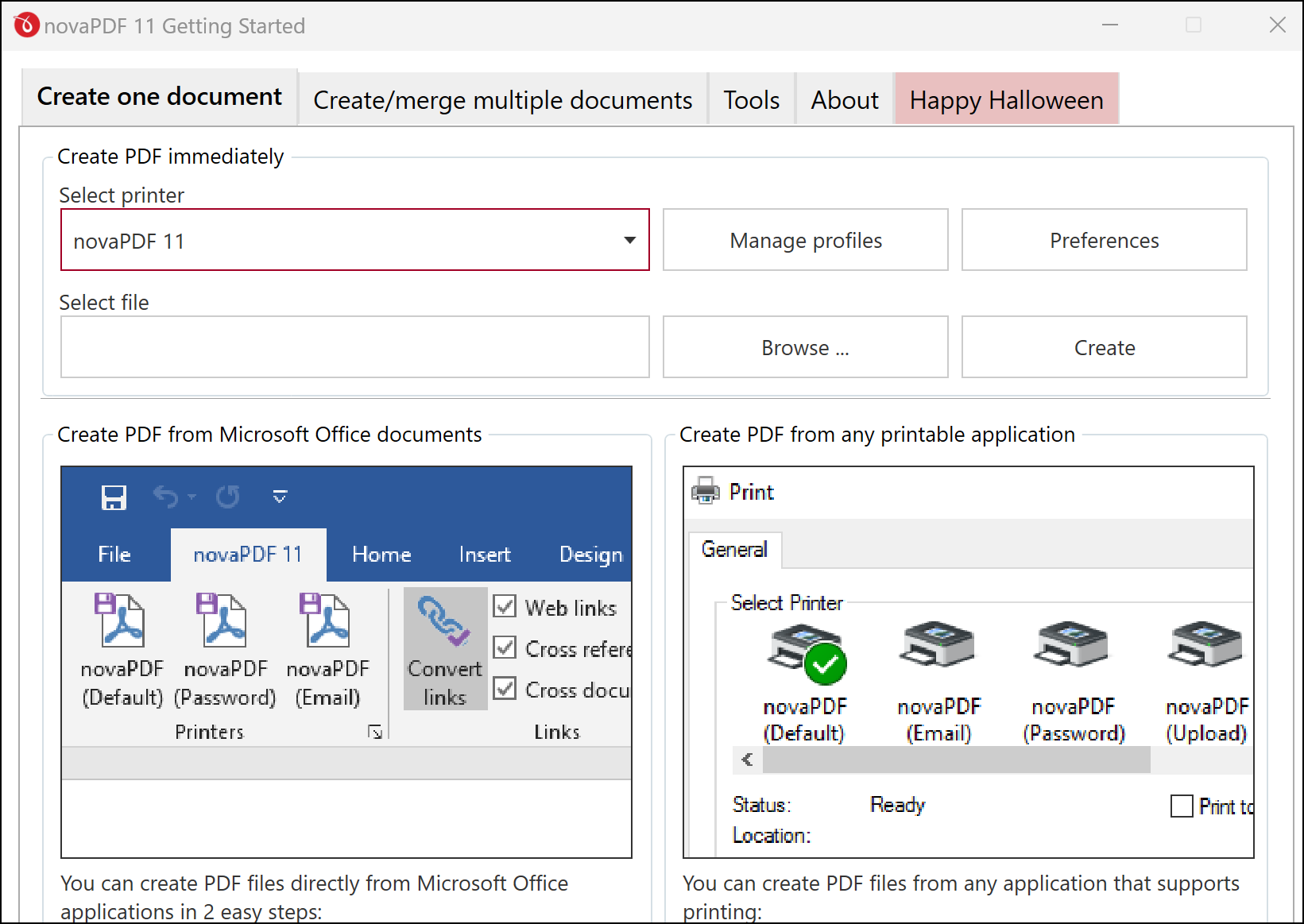Click the Create button

1105,347
